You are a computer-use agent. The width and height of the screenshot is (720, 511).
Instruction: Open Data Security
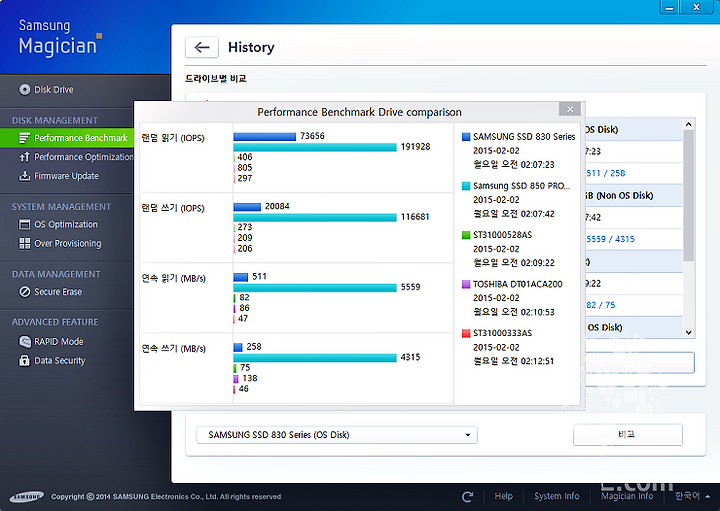point(60,360)
